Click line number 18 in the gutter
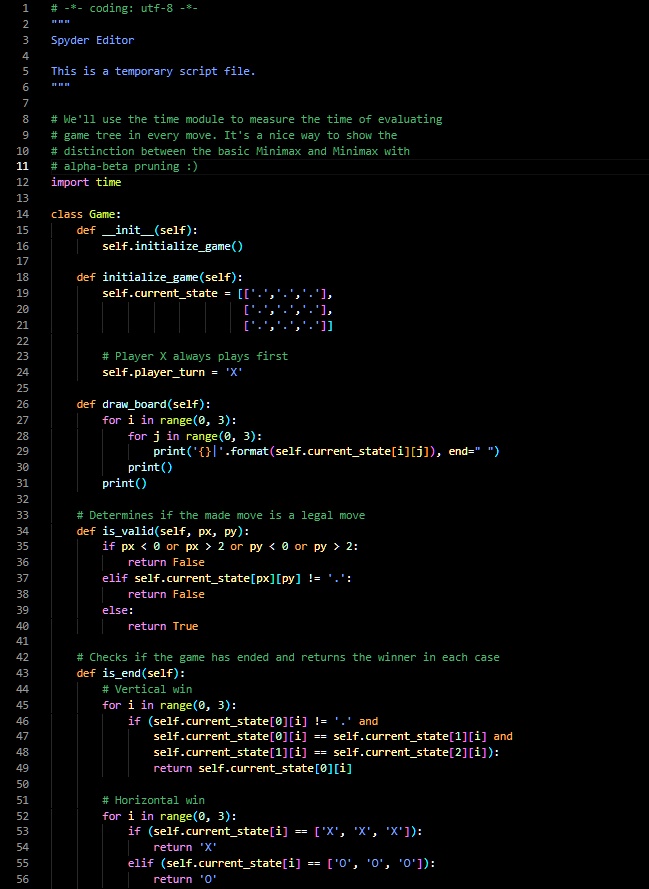Image resolution: width=649 pixels, height=889 pixels. [22, 277]
